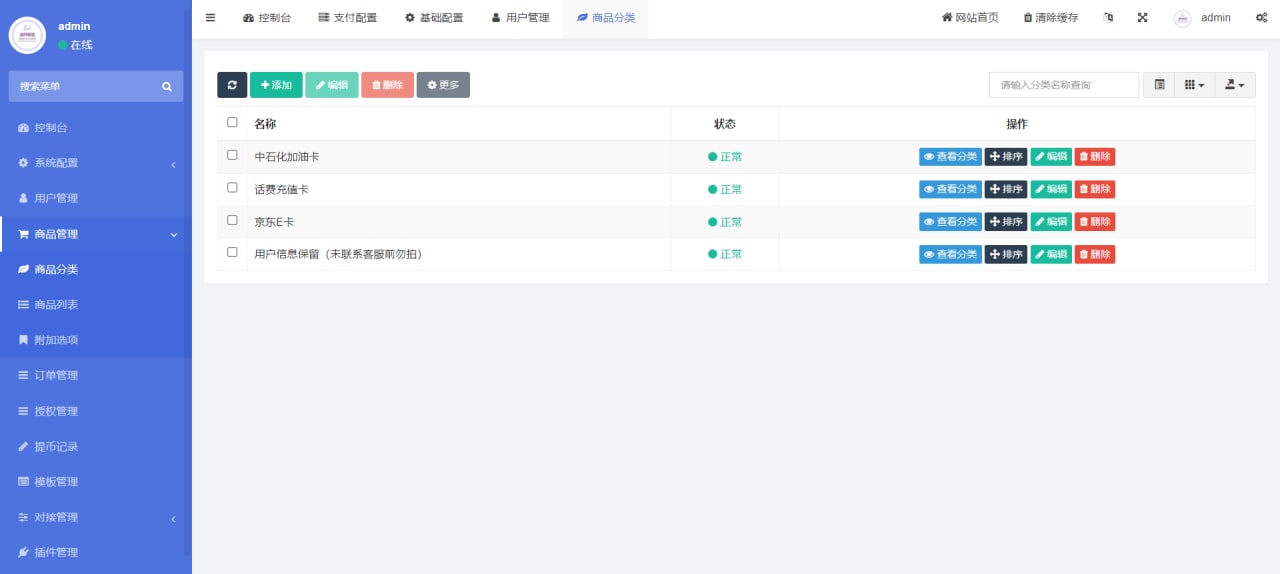This screenshot has width=1280, height=574.
Task: Click the admin avatar in the top header
Action: pyautogui.click(x=1182, y=18)
